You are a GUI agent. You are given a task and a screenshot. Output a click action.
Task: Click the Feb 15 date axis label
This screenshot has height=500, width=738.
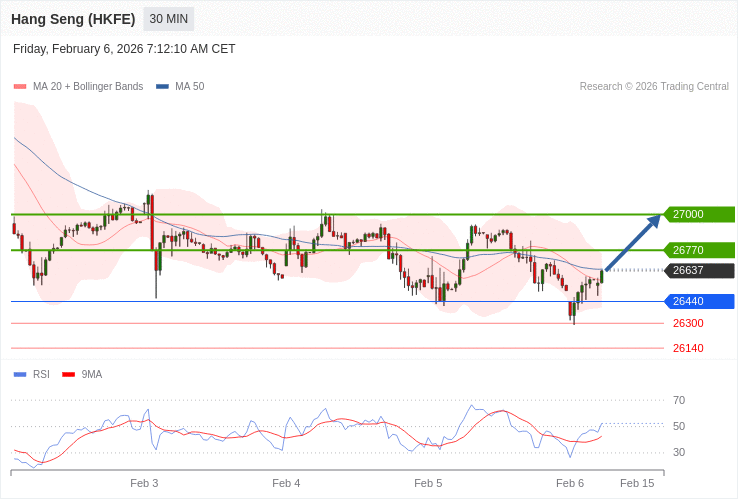[x=637, y=483]
